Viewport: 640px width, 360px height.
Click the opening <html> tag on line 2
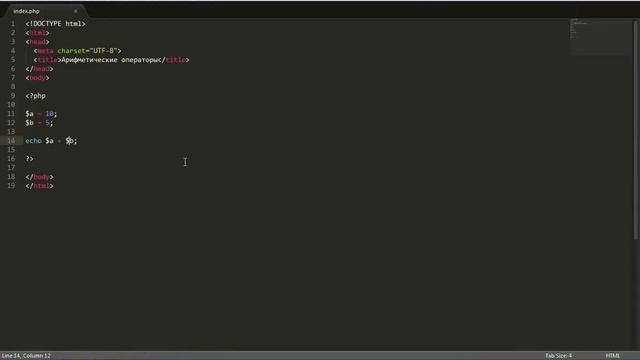pos(37,33)
